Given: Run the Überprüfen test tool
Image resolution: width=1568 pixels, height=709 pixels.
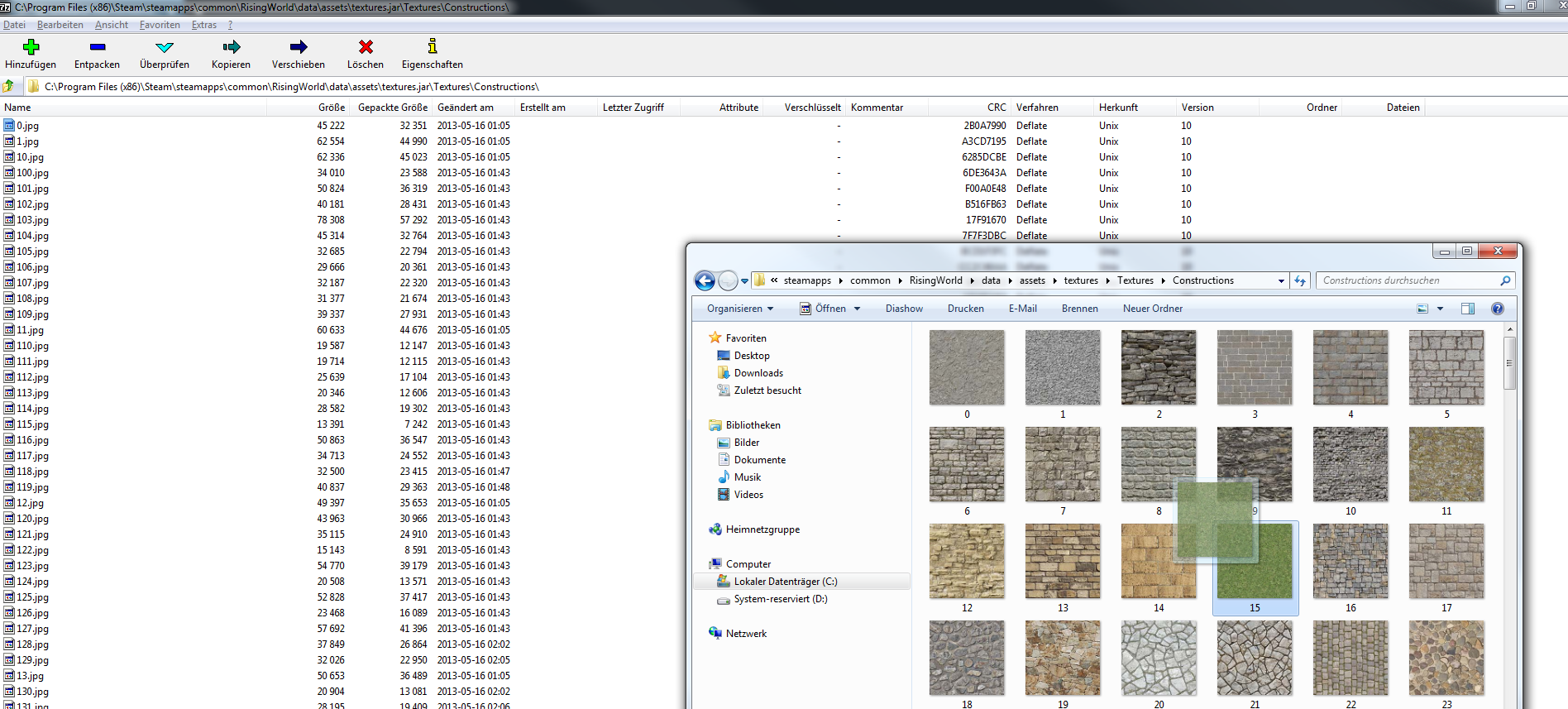Looking at the screenshot, I should point(164,47).
